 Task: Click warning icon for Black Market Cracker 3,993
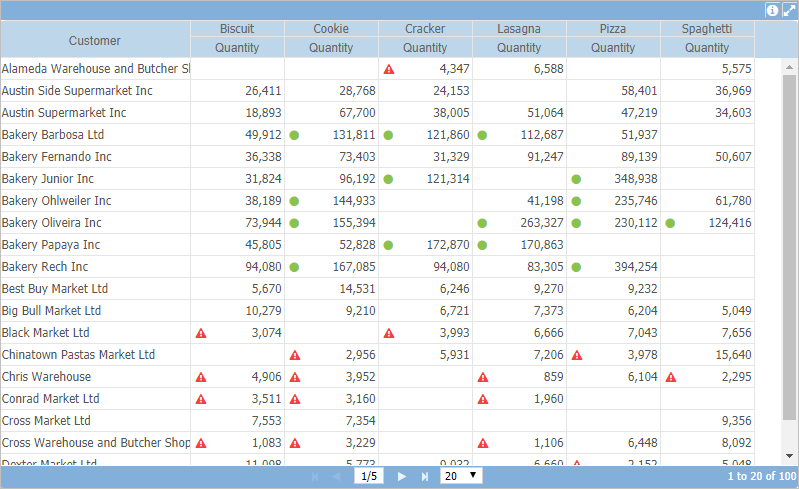point(389,334)
